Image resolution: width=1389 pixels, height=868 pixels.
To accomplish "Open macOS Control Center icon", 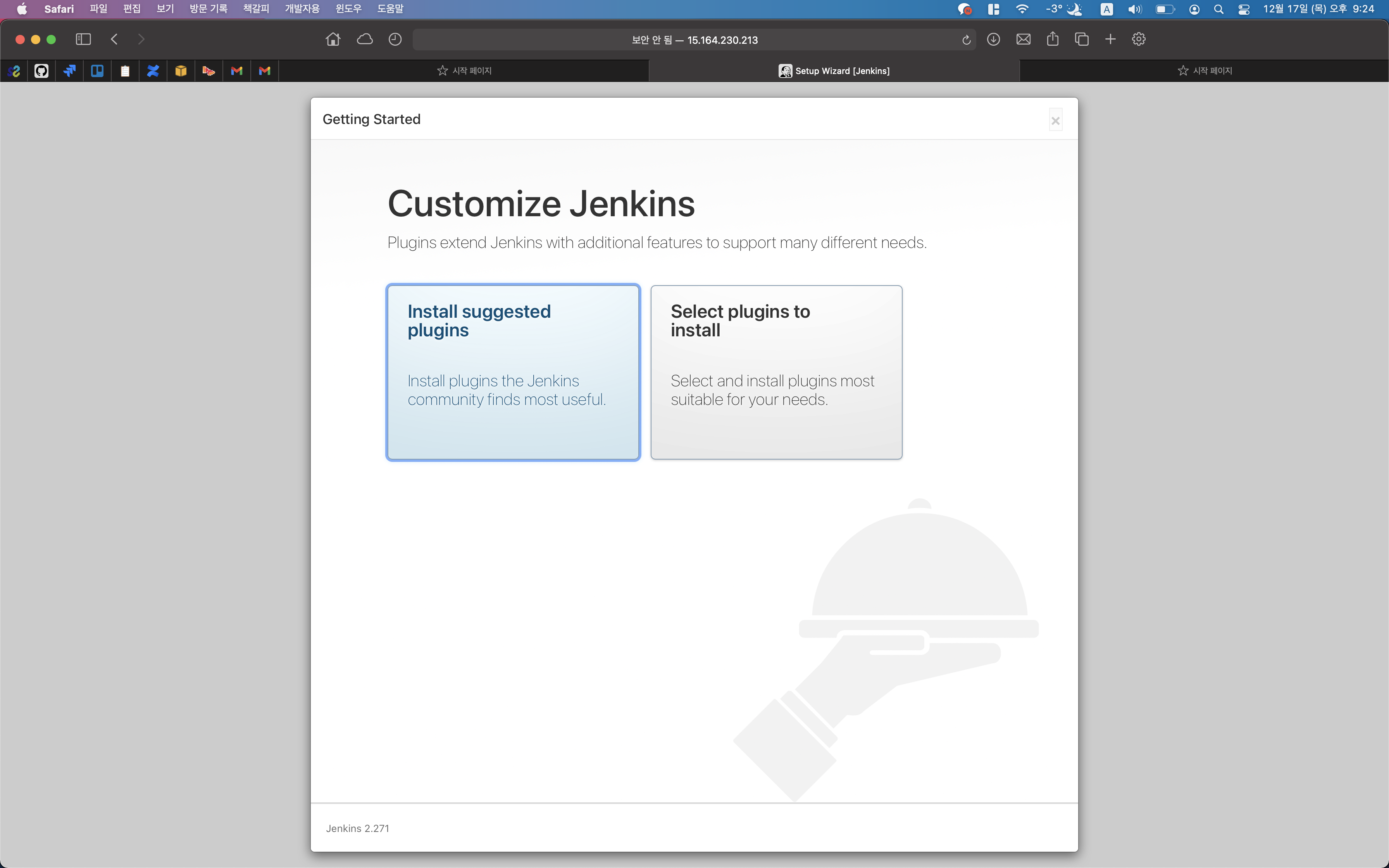I will pyautogui.click(x=1243, y=9).
